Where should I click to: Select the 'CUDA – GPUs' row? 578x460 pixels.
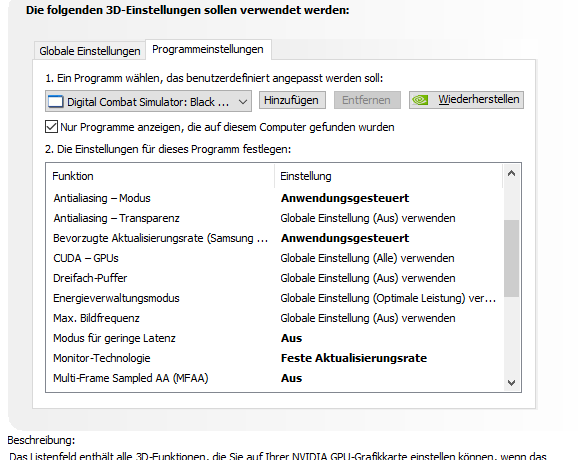pos(274,258)
